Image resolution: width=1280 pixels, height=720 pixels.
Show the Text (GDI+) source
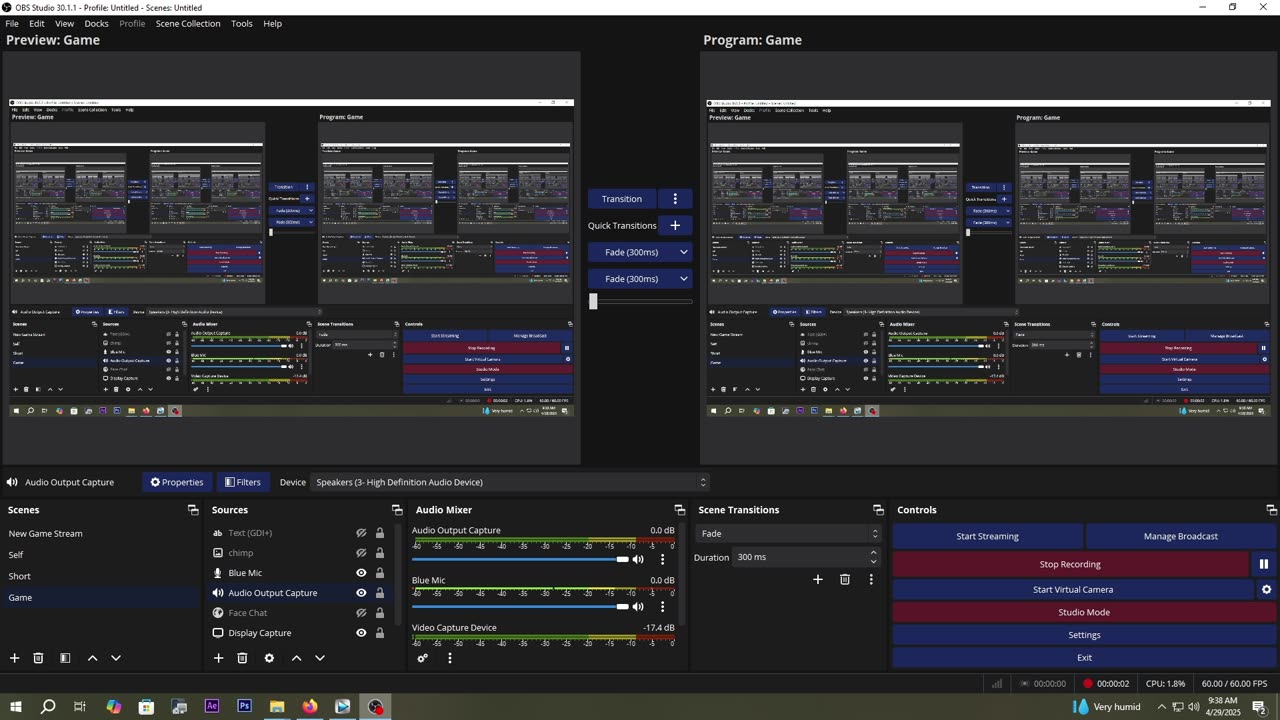pos(361,533)
